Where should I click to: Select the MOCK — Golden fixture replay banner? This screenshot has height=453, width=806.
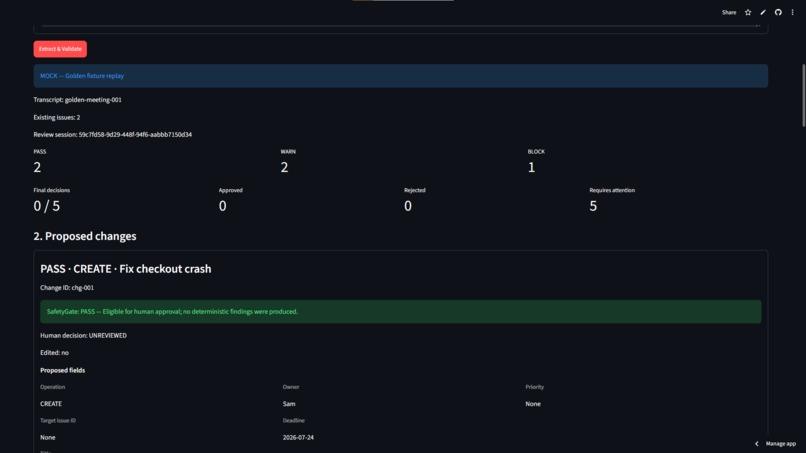pyautogui.click(x=400, y=76)
